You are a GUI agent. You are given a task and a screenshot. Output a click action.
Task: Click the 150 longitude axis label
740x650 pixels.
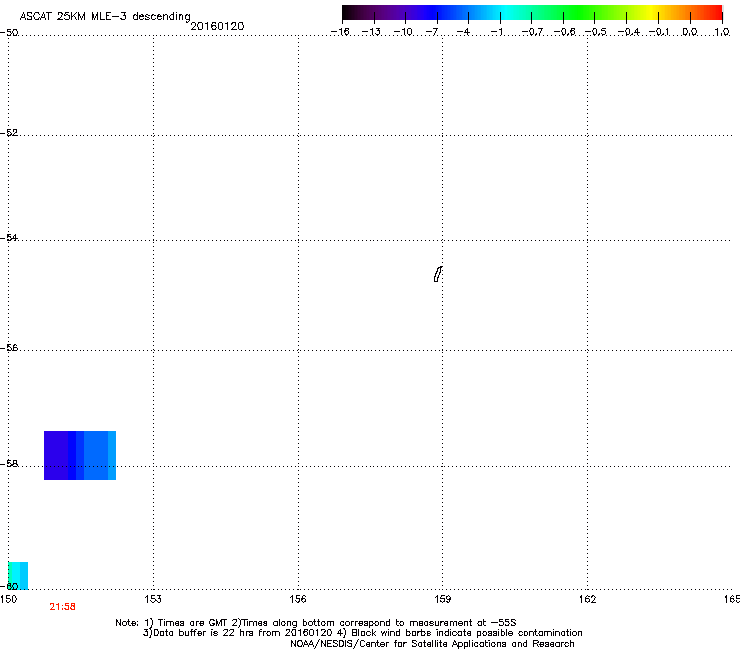(x=8, y=599)
